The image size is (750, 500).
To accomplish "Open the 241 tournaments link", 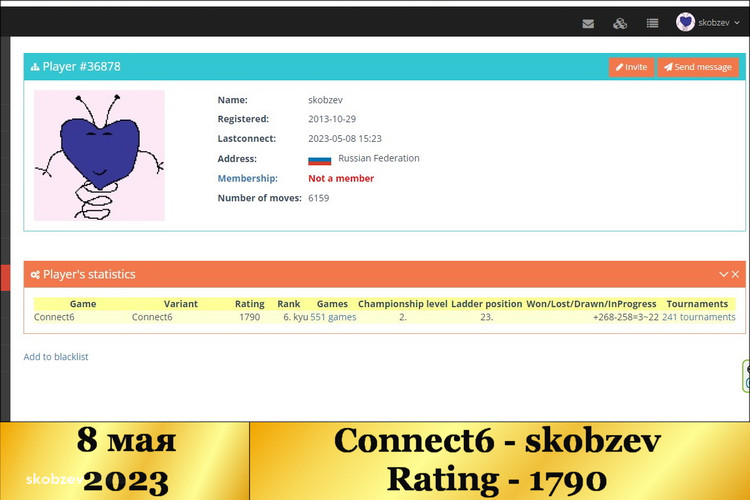I will (x=698, y=317).
